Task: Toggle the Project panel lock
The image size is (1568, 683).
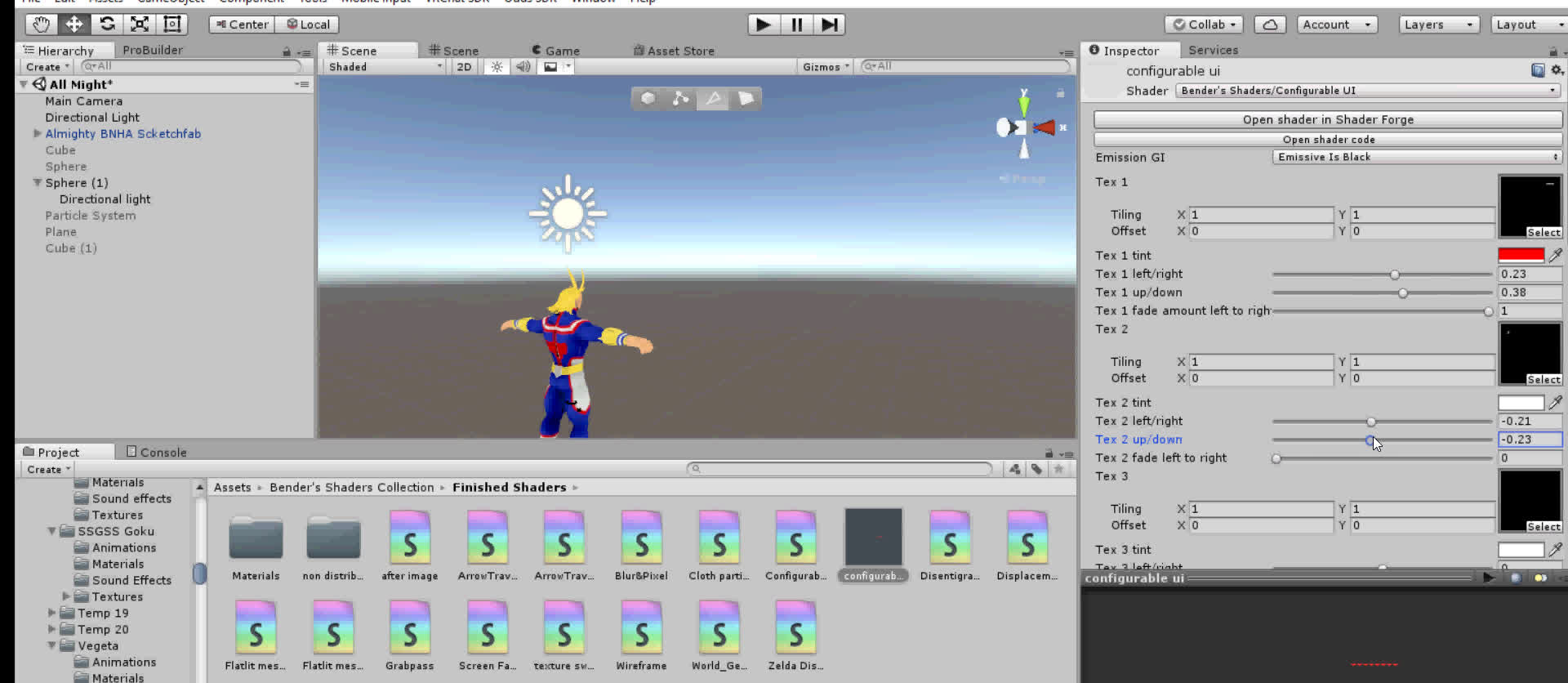Action: pos(1049,453)
